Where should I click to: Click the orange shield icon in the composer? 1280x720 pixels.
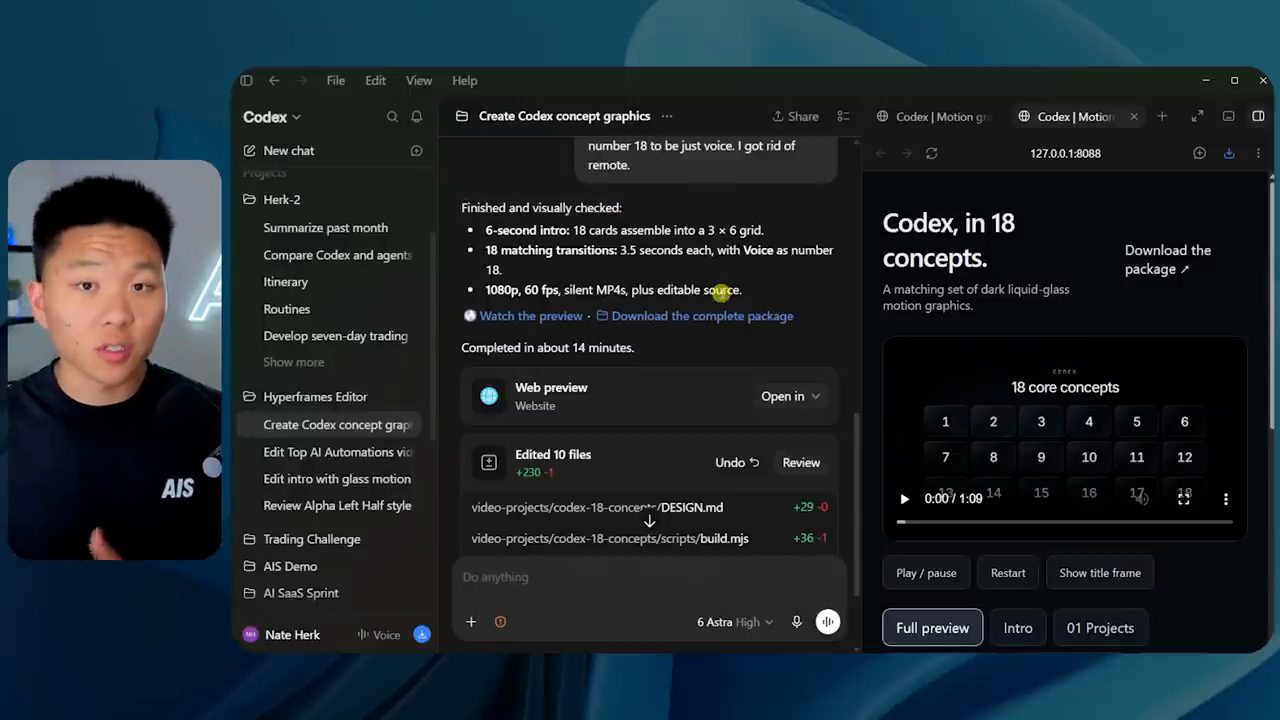pos(500,622)
